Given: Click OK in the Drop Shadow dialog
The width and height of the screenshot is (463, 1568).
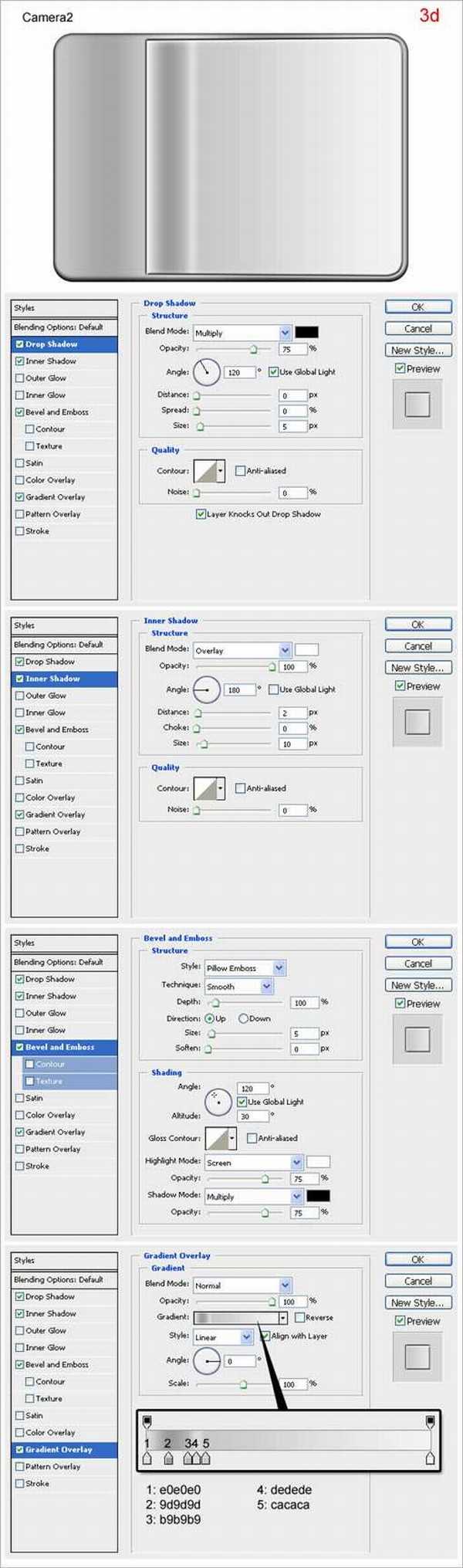Looking at the screenshot, I should click(417, 307).
